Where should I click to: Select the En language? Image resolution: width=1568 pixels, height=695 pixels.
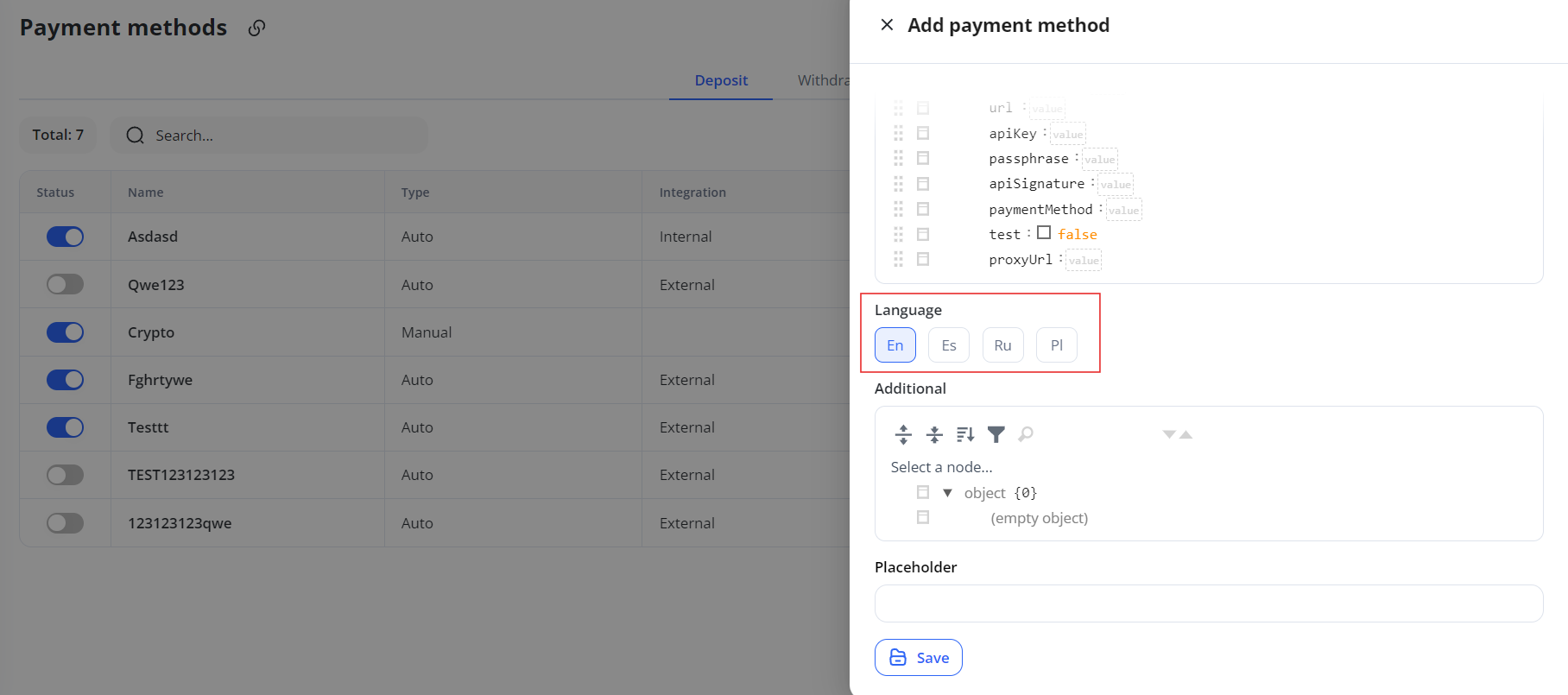coord(895,345)
